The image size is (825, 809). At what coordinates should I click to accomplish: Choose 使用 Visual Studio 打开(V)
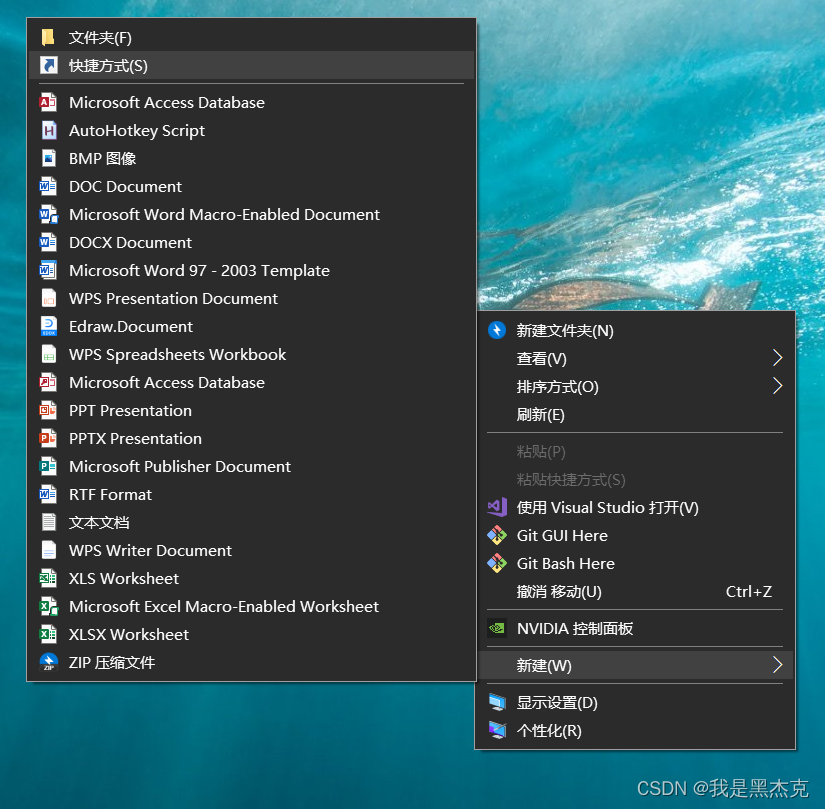[635, 507]
